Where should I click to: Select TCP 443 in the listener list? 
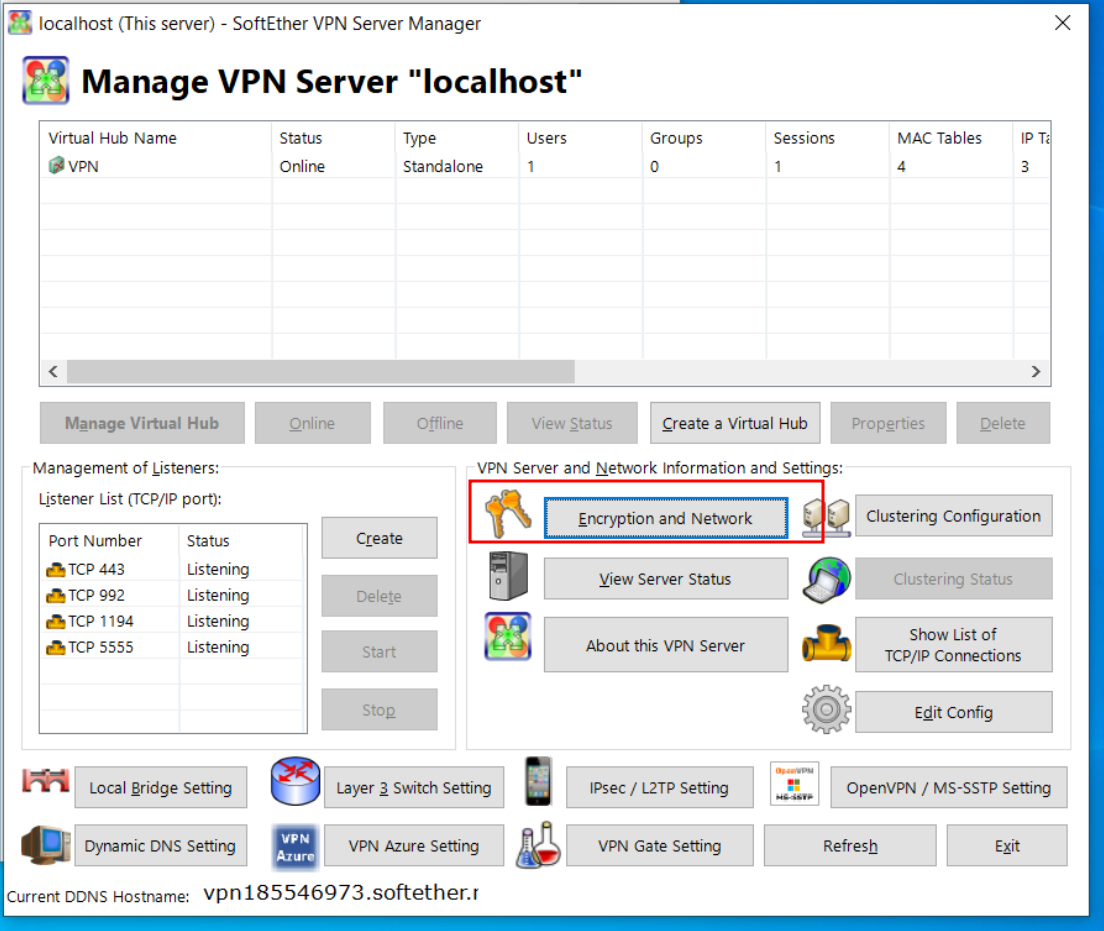tap(97, 569)
